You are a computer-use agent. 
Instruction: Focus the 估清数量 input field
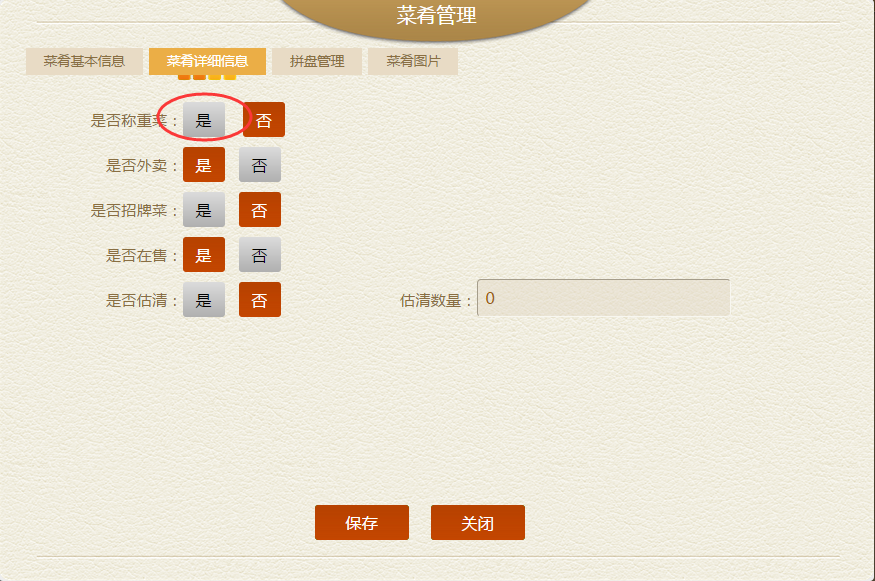pos(603,297)
